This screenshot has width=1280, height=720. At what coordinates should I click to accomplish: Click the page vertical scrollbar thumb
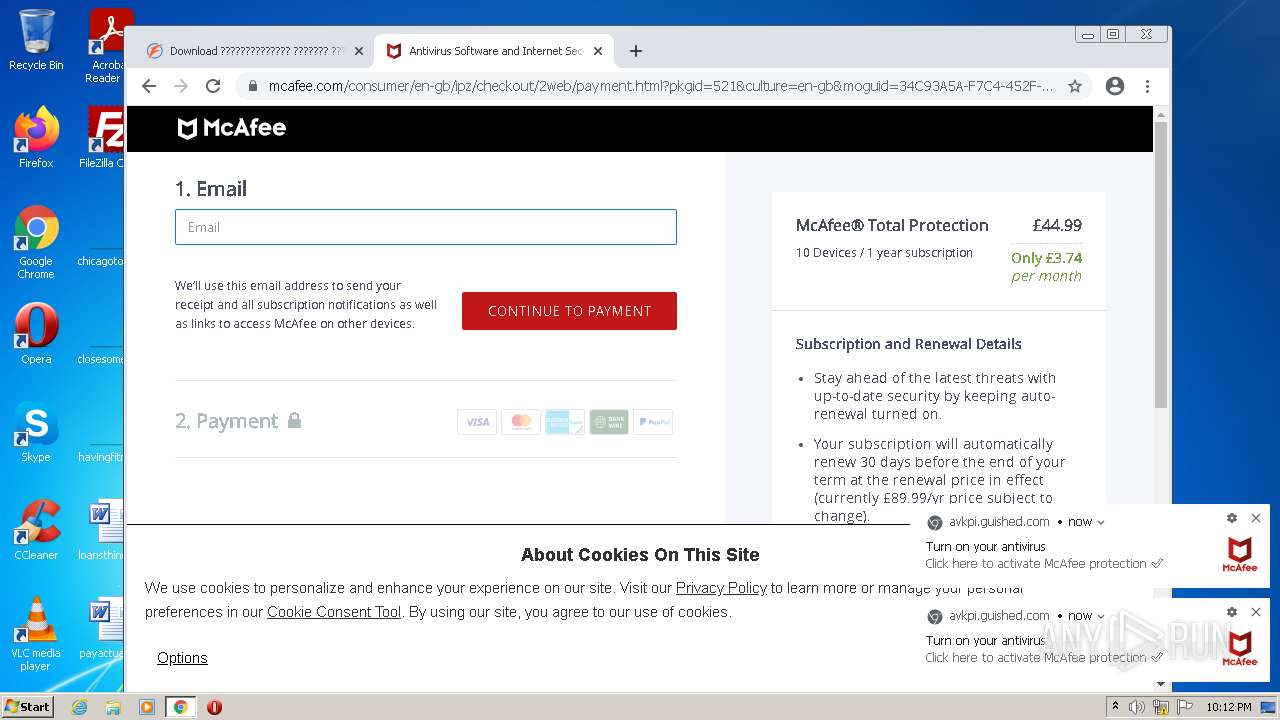click(1161, 265)
